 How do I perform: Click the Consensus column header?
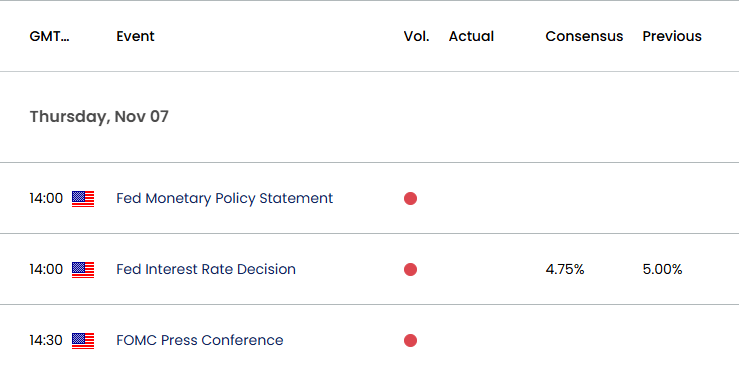pyautogui.click(x=584, y=36)
